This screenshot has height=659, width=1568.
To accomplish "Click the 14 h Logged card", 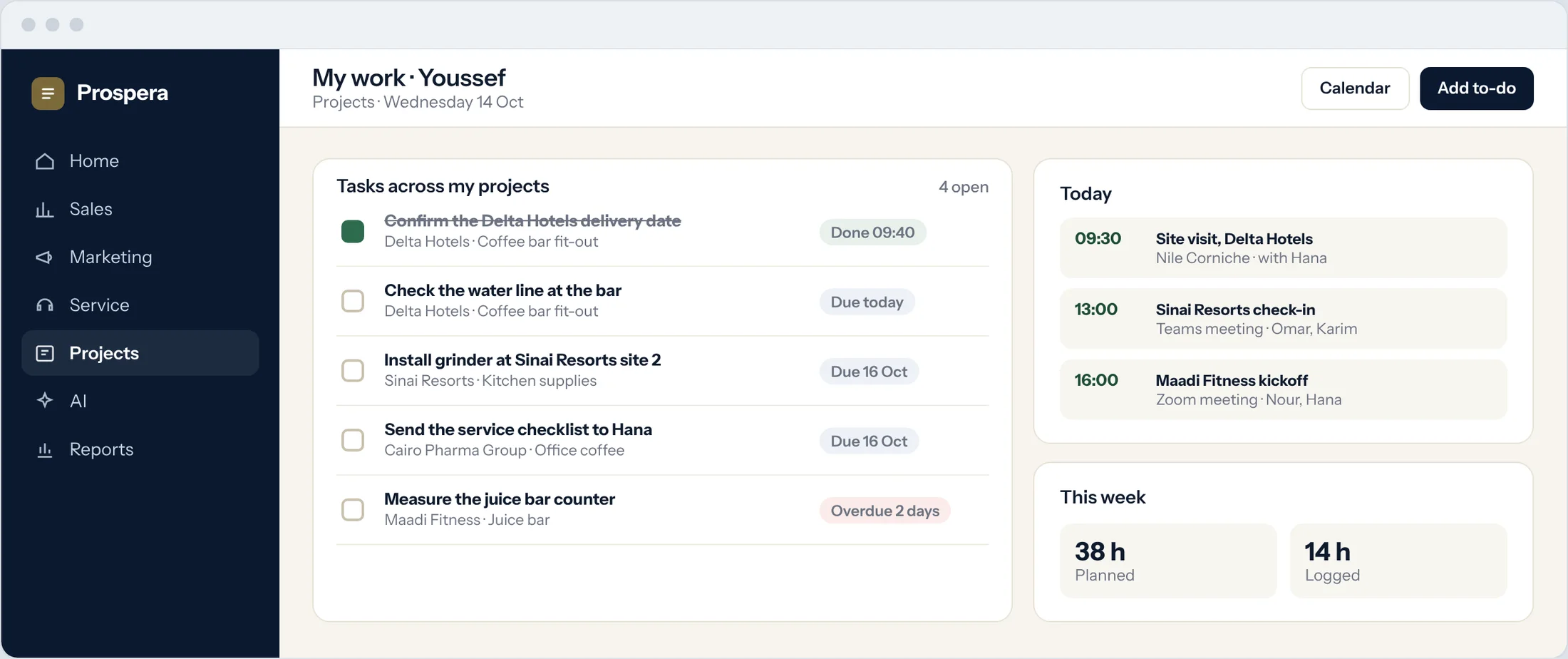I will click(1398, 561).
